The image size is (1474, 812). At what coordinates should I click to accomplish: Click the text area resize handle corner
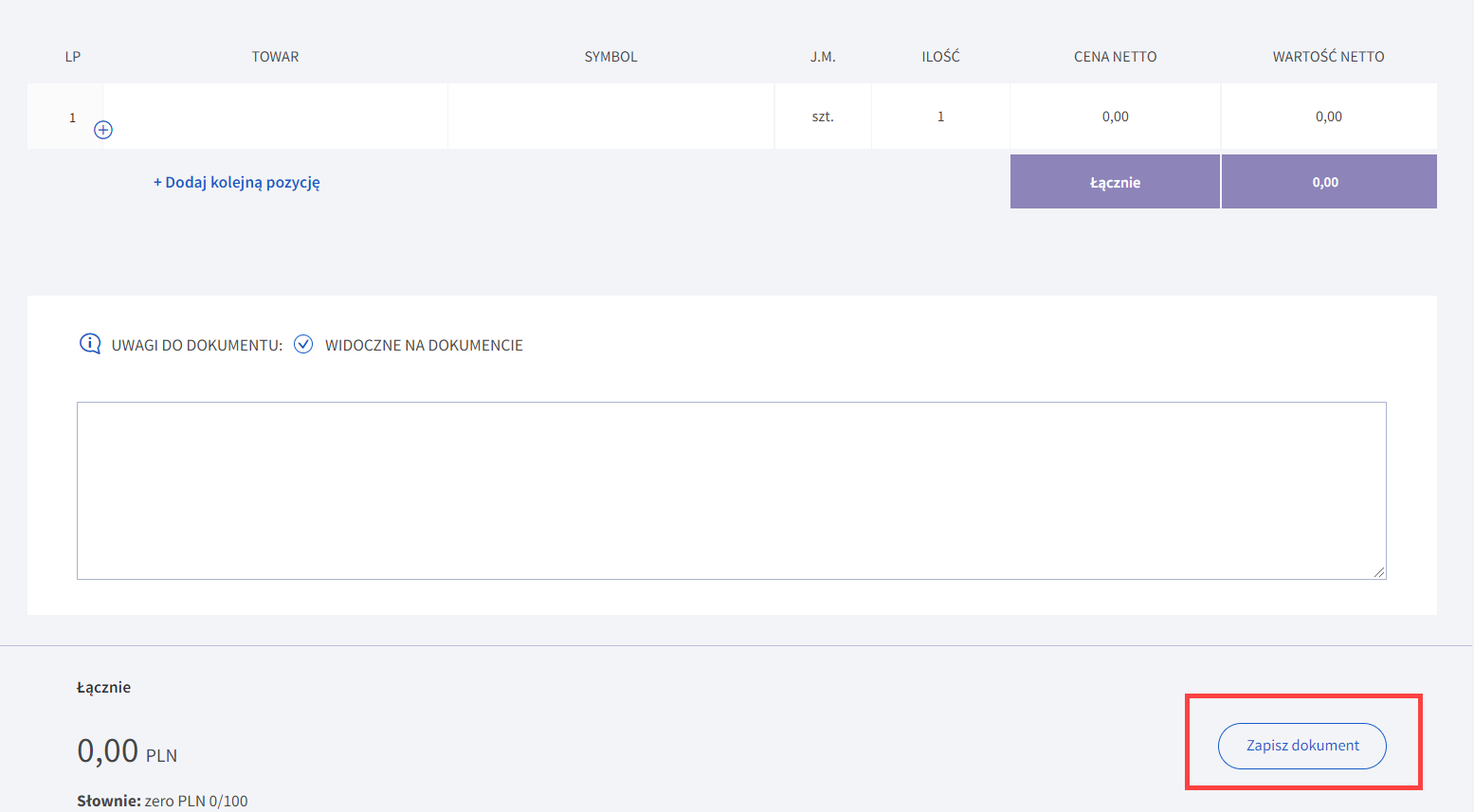[x=1379, y=572]
